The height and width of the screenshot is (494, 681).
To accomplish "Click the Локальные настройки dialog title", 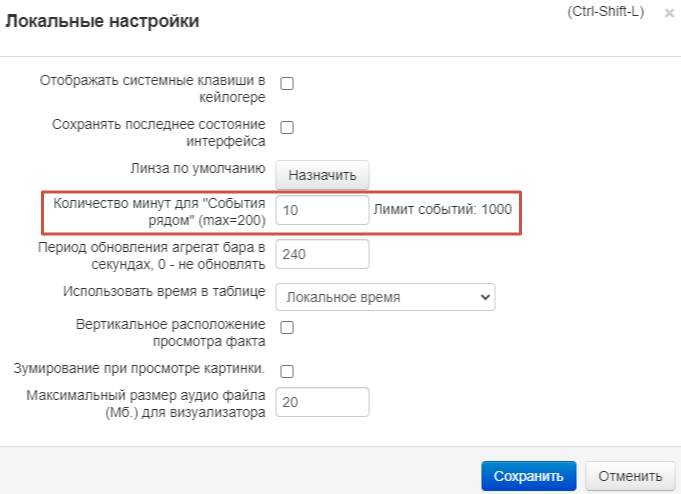I will coord(103,21).
